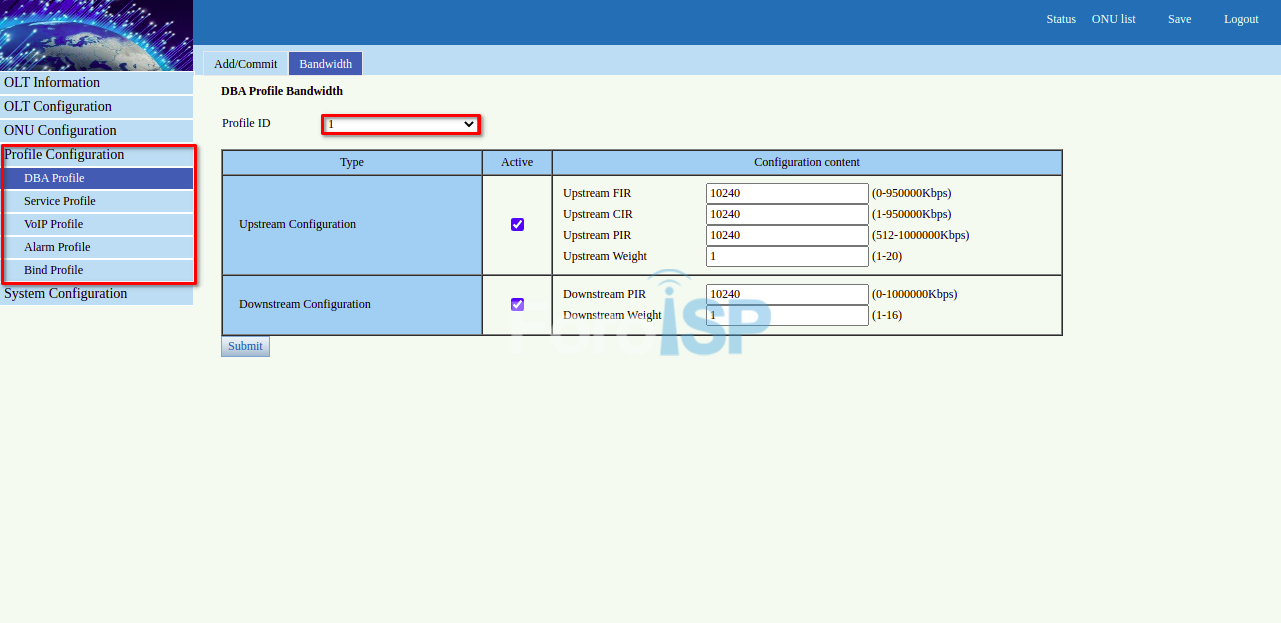Image resolution: width=1281 pixels, height=623 pixels.
Task: Open the Service Profile menu item
Action: pyautogui.click(x=60, y=201)
